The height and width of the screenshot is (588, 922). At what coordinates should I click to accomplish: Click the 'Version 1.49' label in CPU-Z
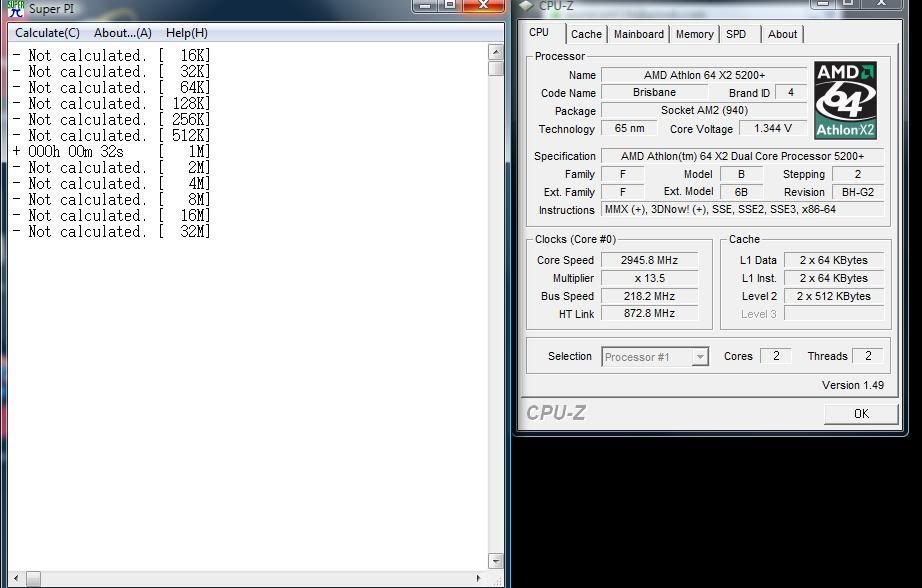[853, 385]
